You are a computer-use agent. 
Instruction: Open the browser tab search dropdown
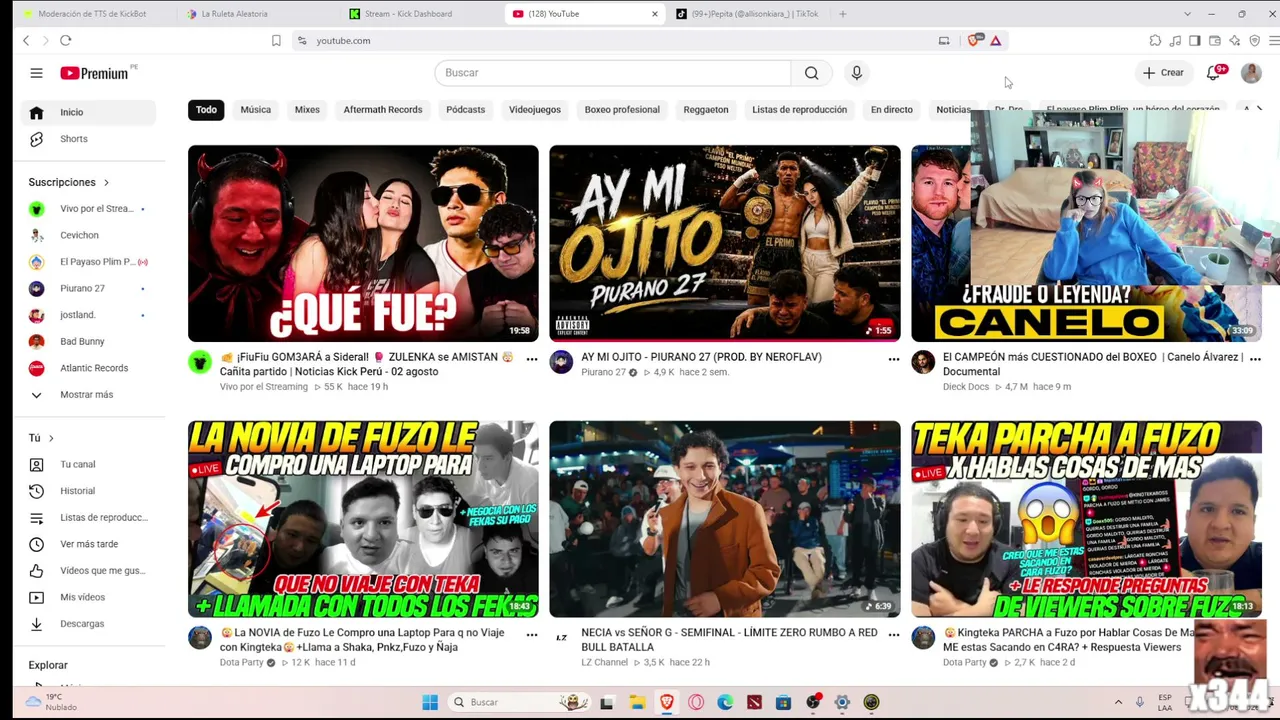[1187, 14]
